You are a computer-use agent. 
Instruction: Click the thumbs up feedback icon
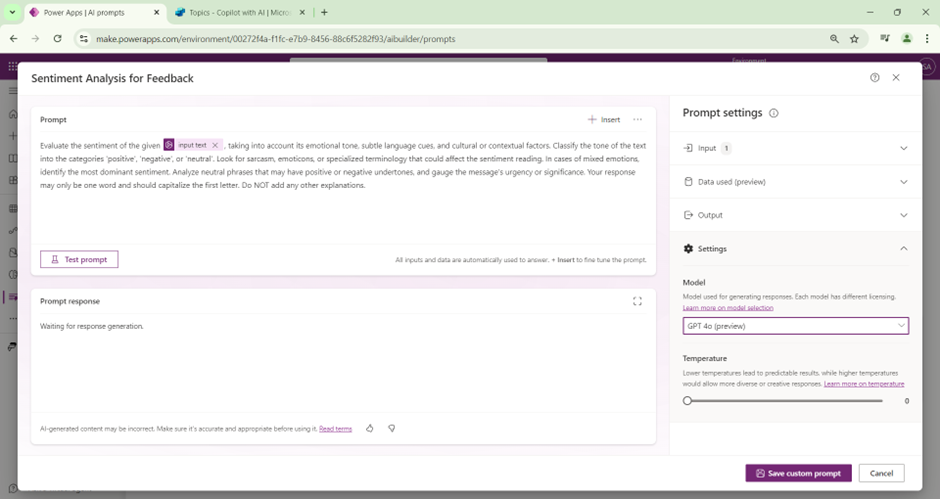[x=370, y=428]
